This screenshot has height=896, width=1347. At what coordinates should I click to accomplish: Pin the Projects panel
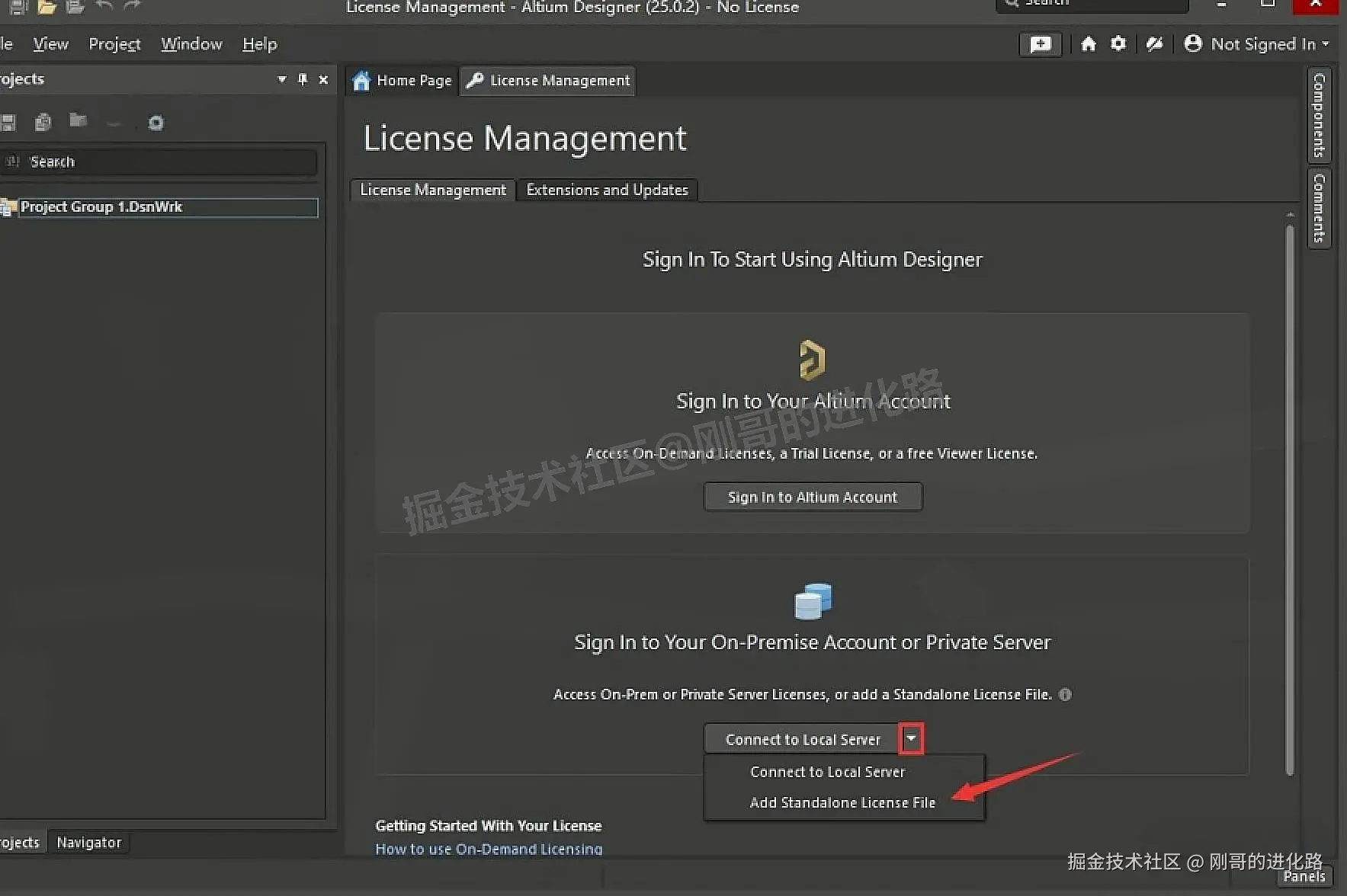[302, 78]
